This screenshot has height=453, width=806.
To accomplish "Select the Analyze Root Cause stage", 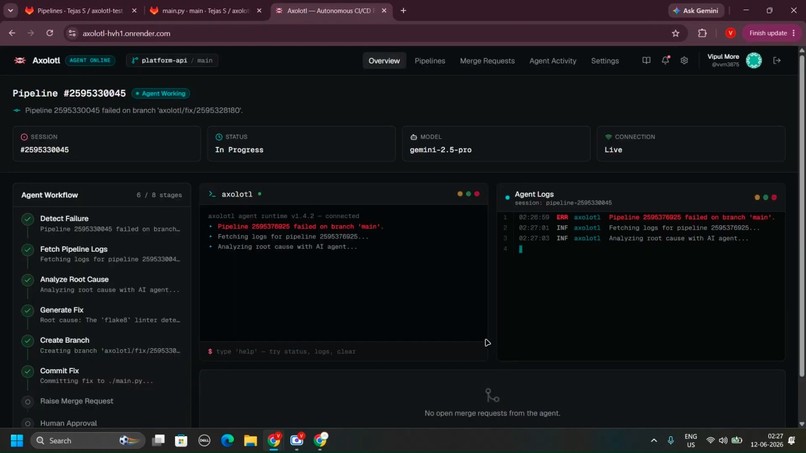I will pos(102,284).
